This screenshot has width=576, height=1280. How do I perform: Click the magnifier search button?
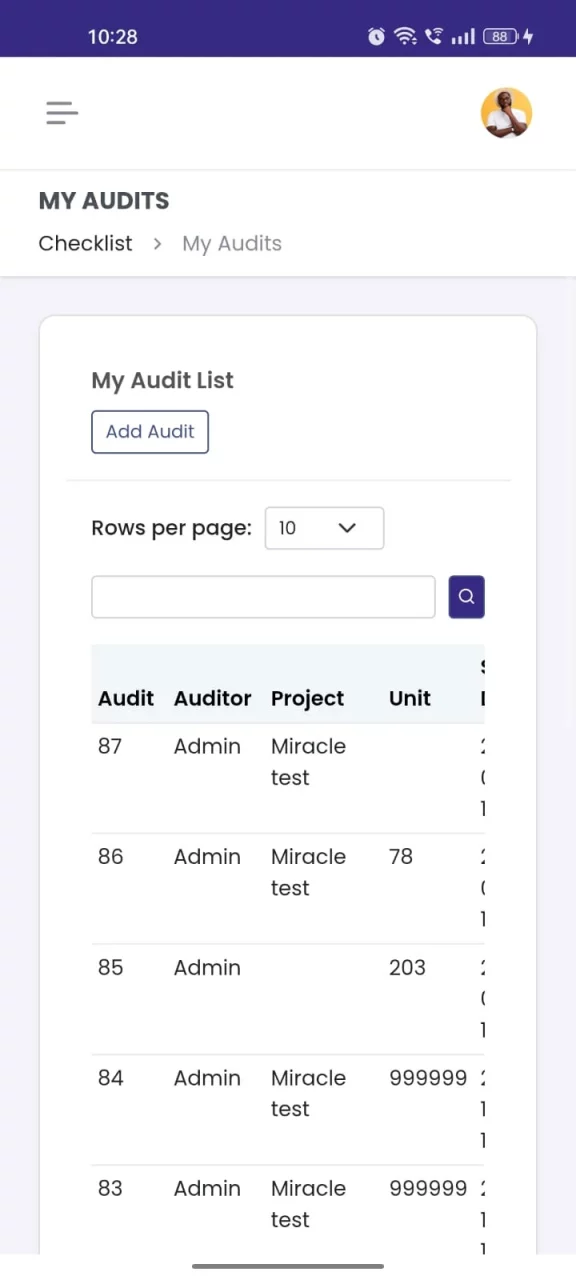(x=466, y=597)
